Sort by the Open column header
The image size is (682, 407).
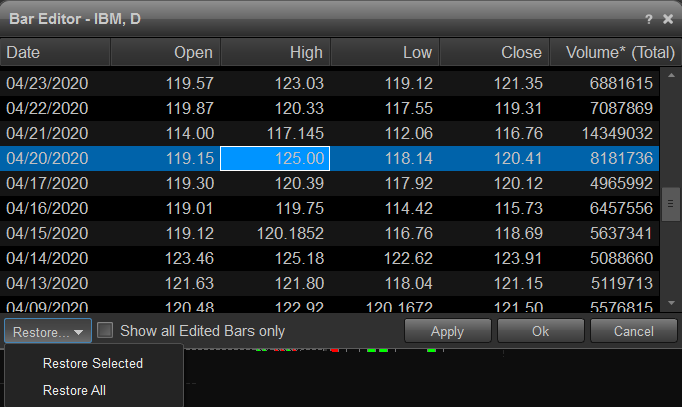click(x=165, y=52)
